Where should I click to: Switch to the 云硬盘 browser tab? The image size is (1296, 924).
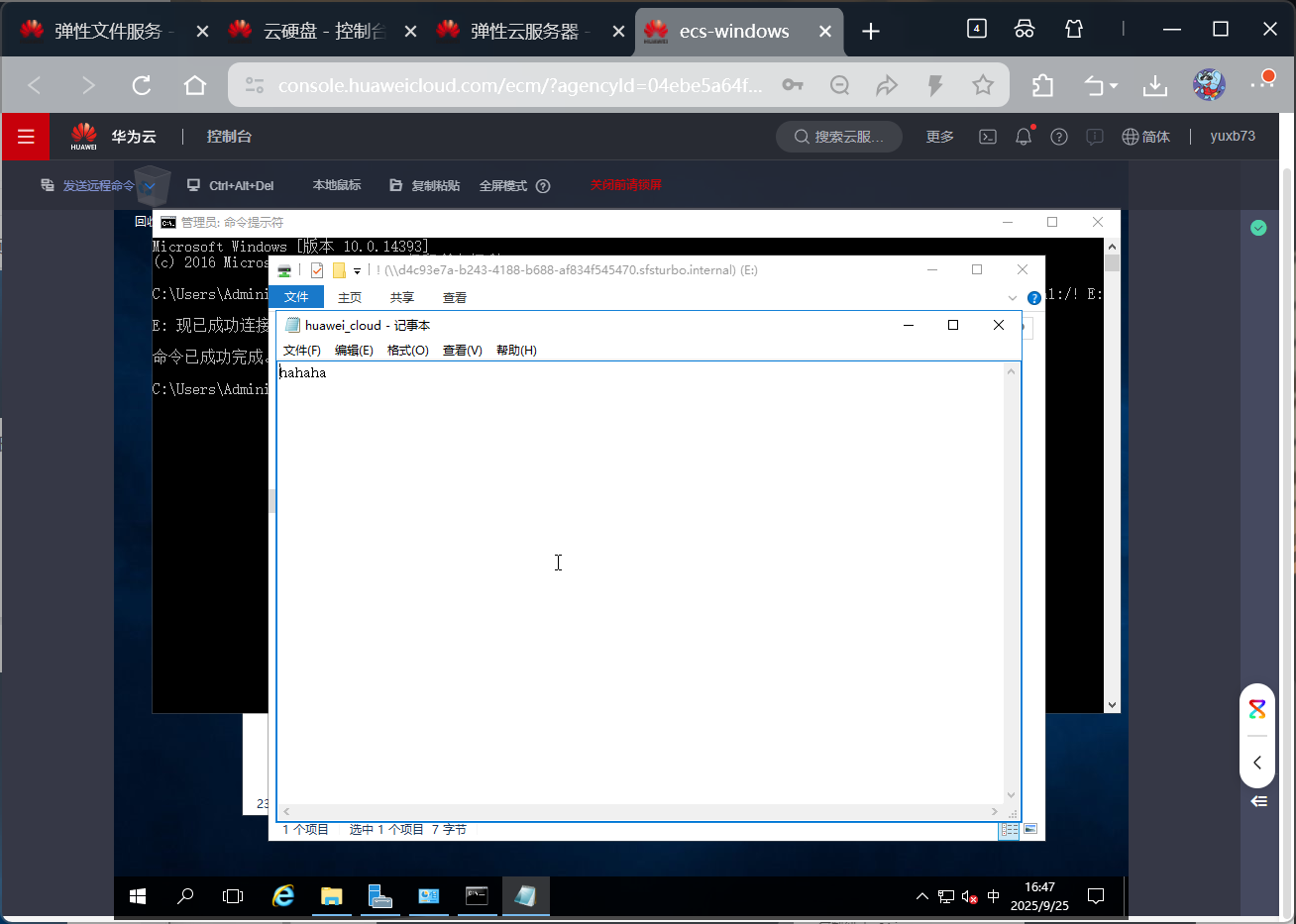pyautogui.click(x=324, y=31)
